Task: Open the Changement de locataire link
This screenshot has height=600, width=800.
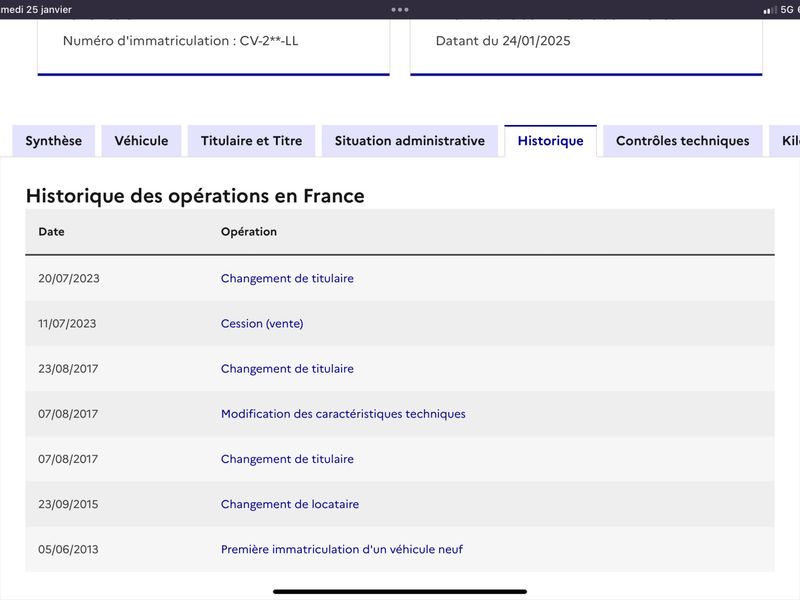Action: 290,504
